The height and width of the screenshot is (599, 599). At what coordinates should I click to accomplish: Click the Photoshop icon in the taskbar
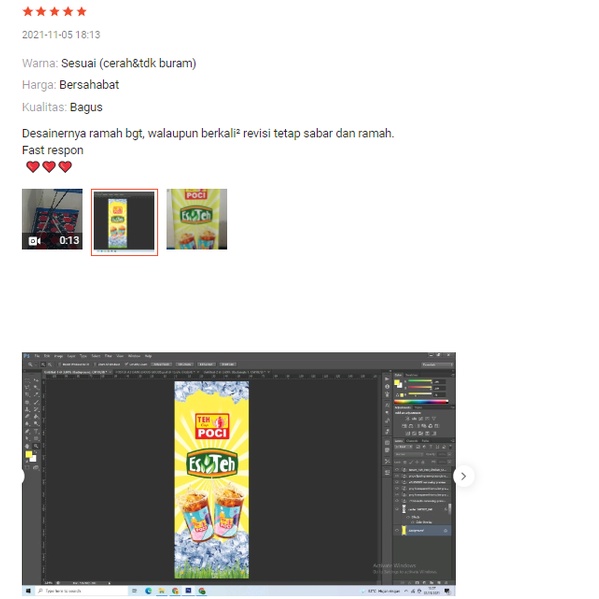(x=188, y=591)
